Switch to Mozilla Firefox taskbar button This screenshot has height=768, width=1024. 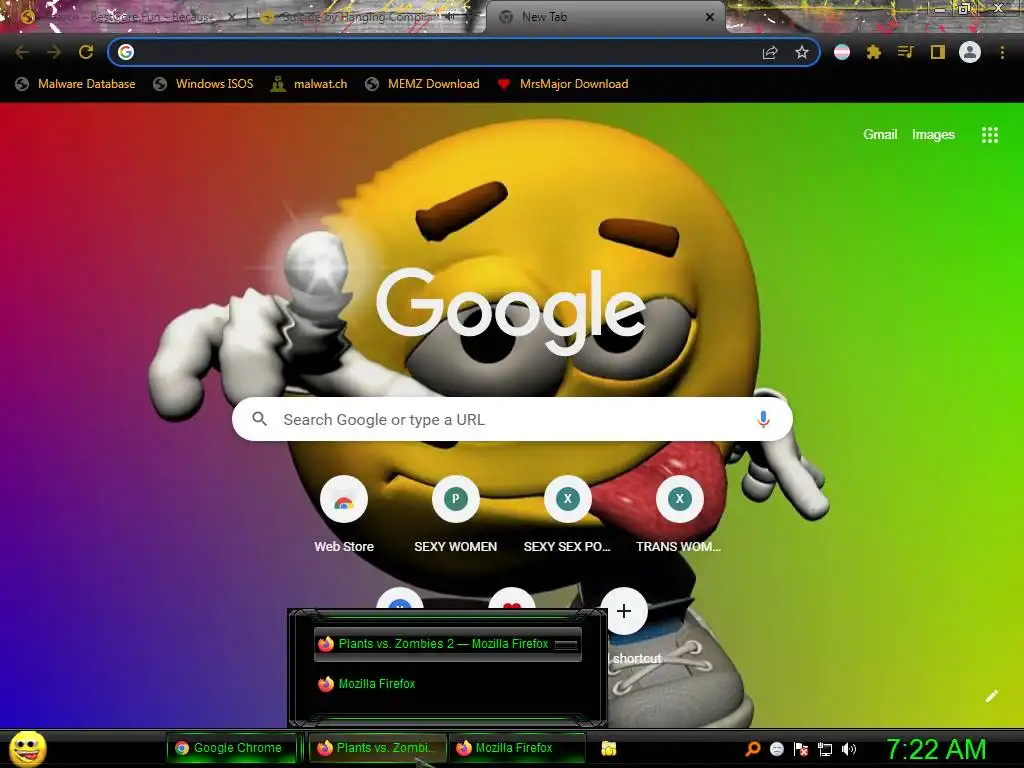(x=516, y=748)
